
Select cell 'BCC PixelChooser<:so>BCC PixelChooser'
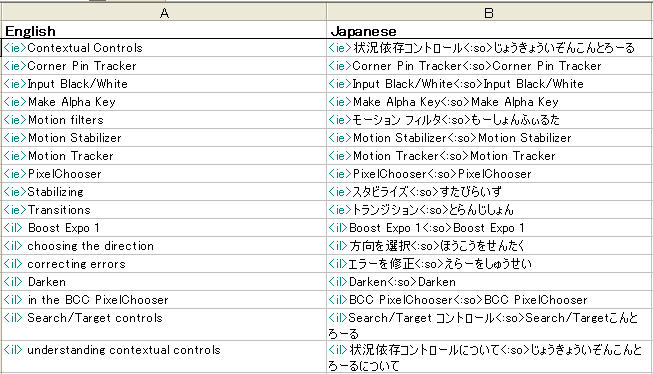tap(489, 299)
